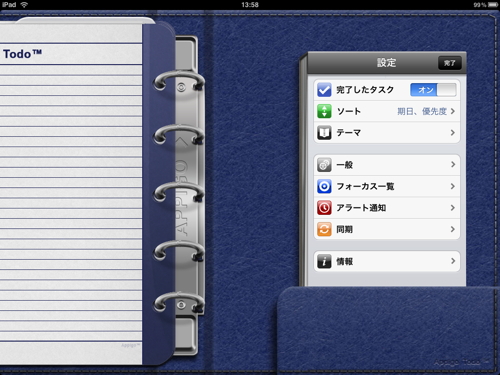Expand the フォーカス一覧 row chevron
Image resolution: width=500 pixels, height=375 pixels.
(x=453, y=186)
